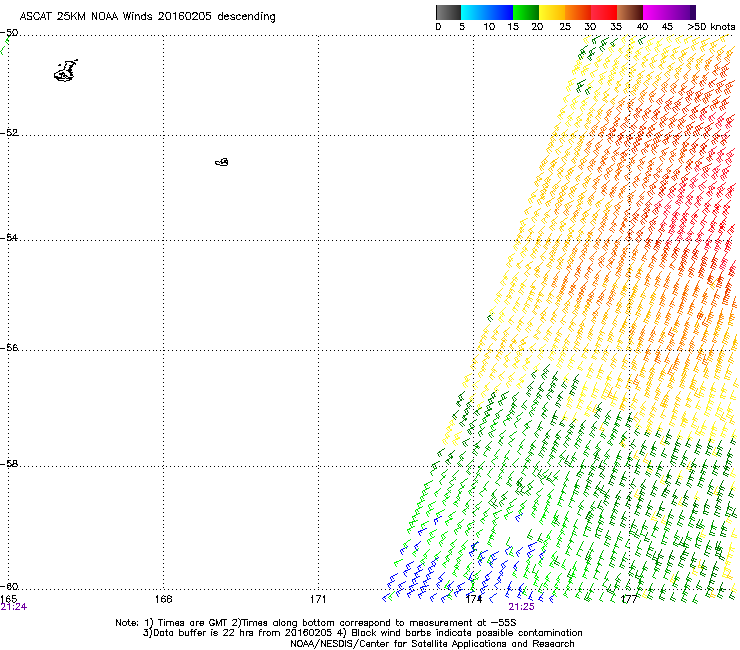This screenshot has height=650, width=740.
Task: Click the '177' longitude axis label
Action: point(629,599)
